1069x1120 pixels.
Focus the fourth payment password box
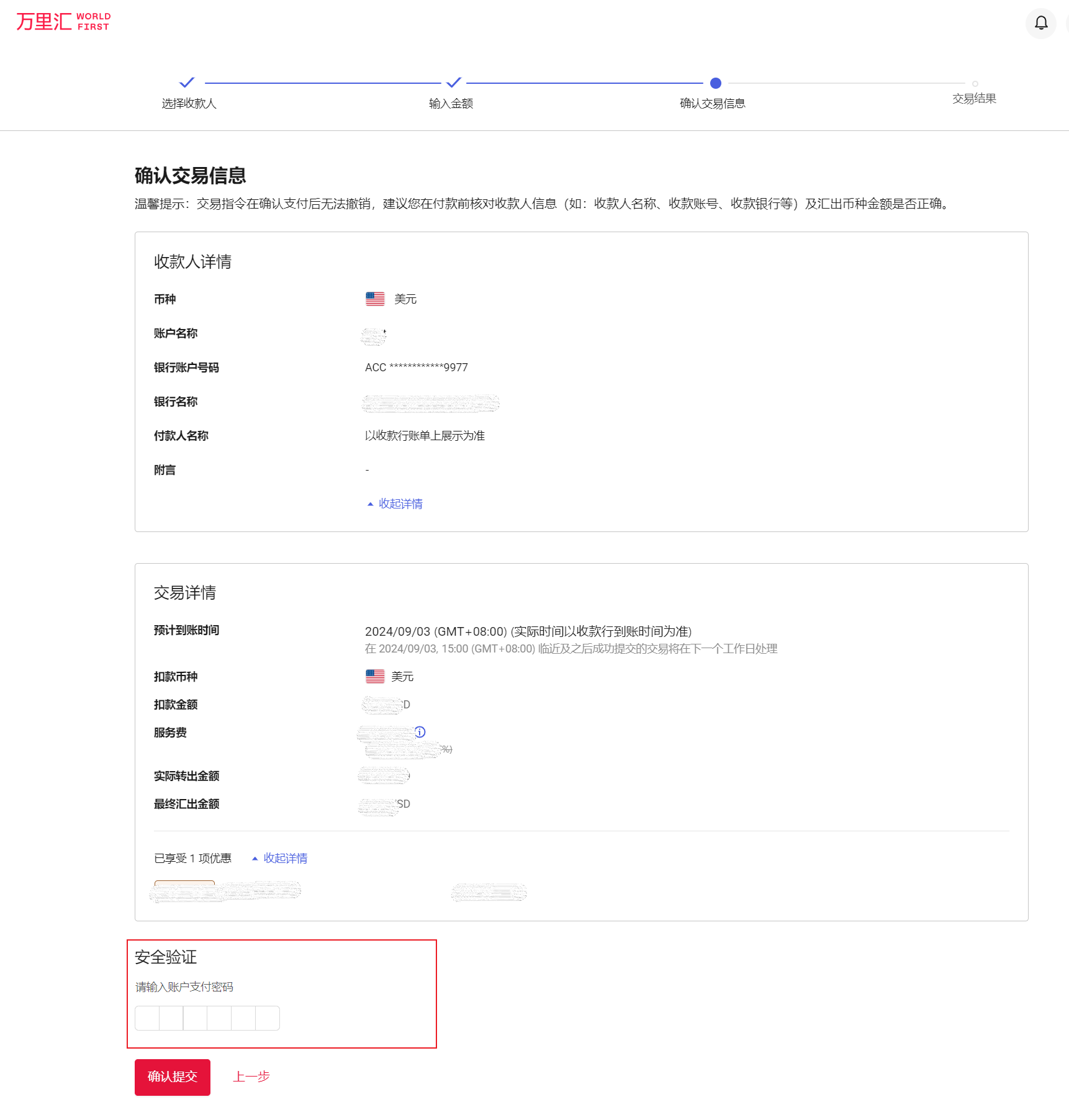219,1018
